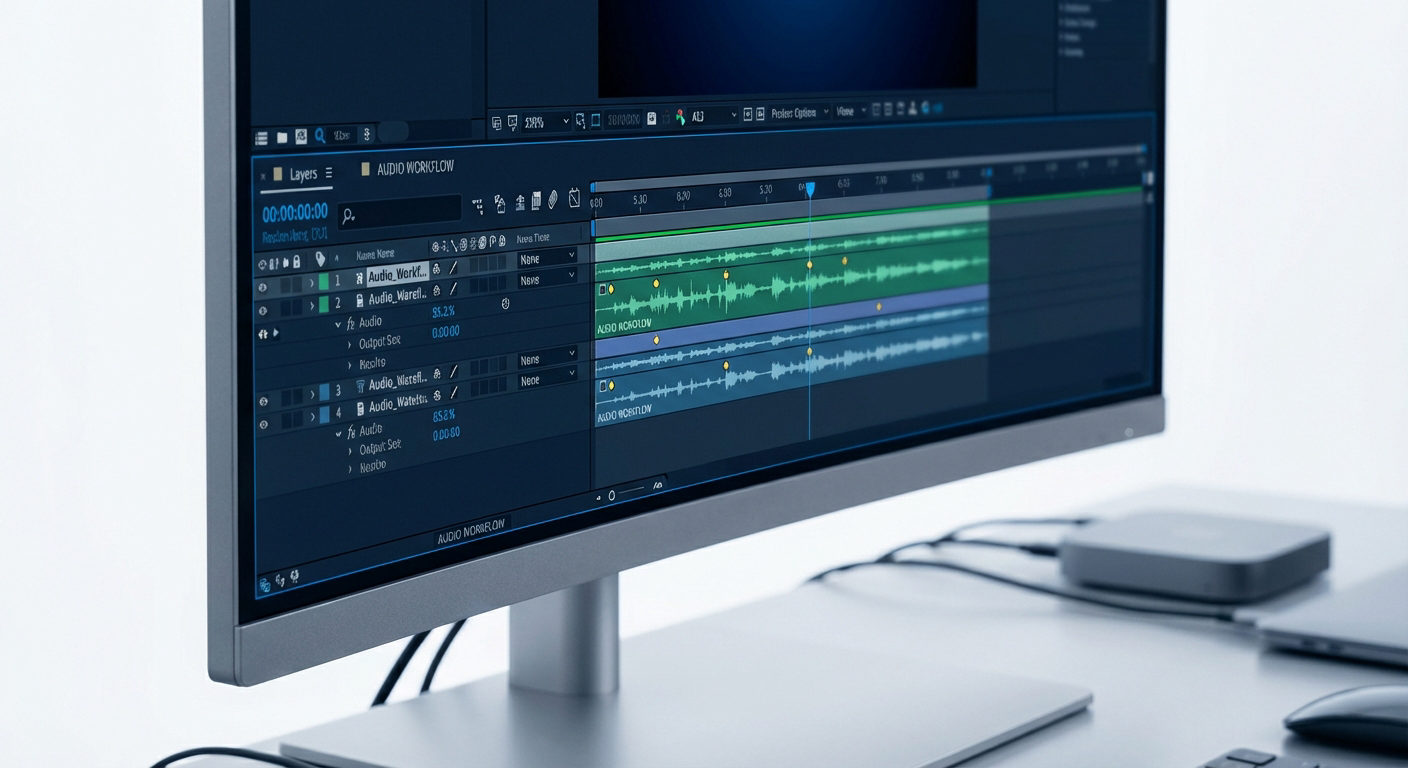Select the Layers tab
Viewport: 1408px width, 768px height.
303,175
